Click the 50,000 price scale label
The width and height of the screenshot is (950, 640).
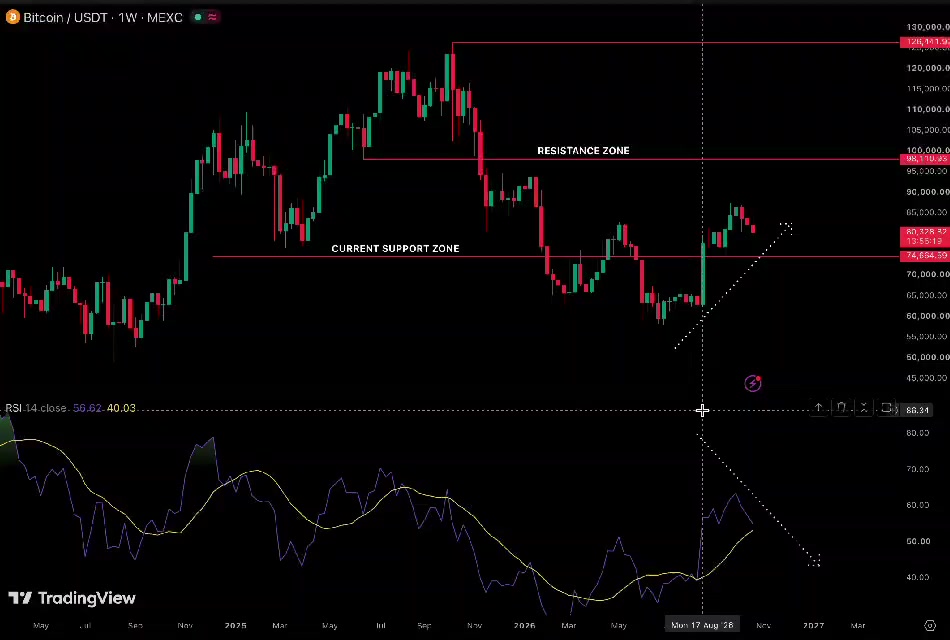click(x=928, y=358)
